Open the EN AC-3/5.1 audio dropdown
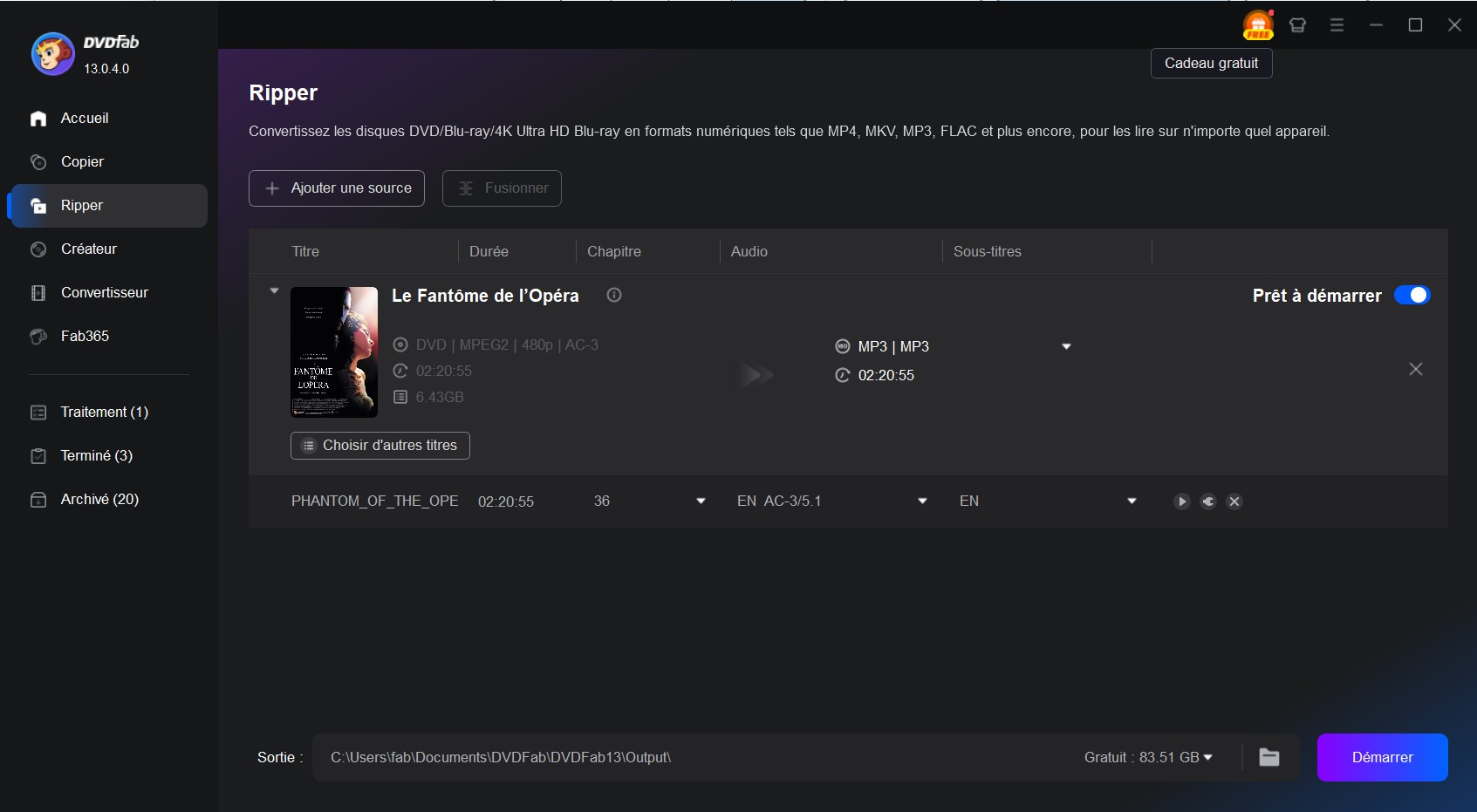1477x812 pixels. coord(922,502)
